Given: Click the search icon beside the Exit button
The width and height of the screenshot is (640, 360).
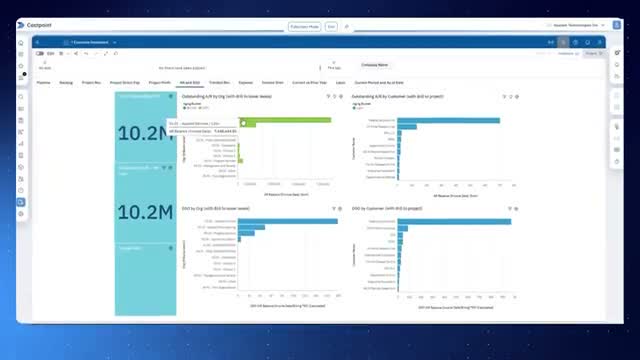Looking at the screenshot, I should click(347, 27).
